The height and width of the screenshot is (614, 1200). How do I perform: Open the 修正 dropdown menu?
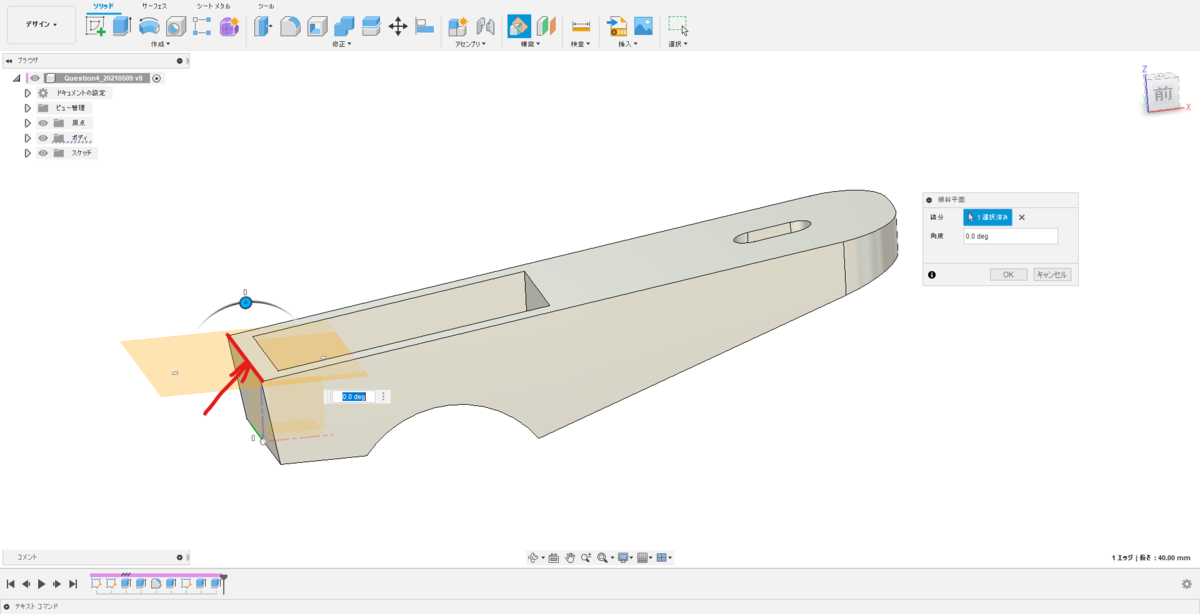342,44
